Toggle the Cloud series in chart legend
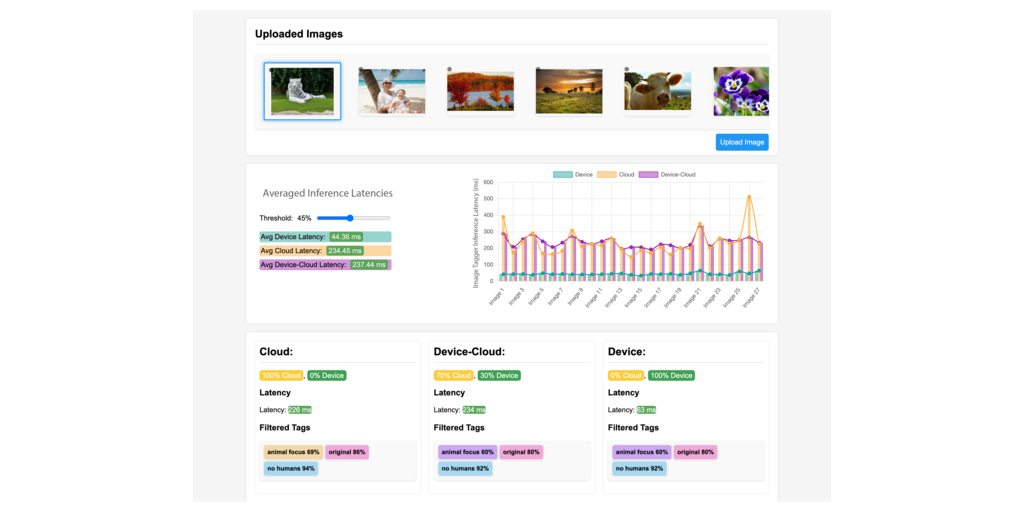Screen dimensions: 1024x512 [x=617, y=174]
